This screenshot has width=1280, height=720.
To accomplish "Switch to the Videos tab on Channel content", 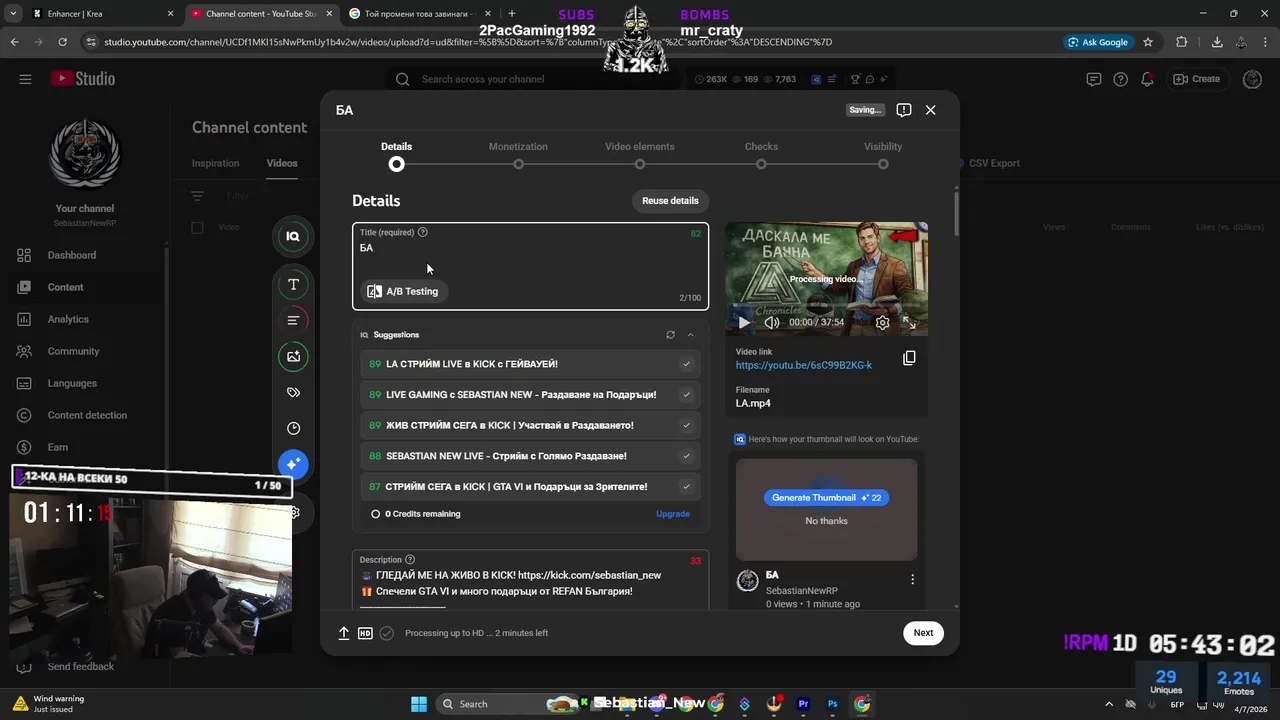I will 282,163.
